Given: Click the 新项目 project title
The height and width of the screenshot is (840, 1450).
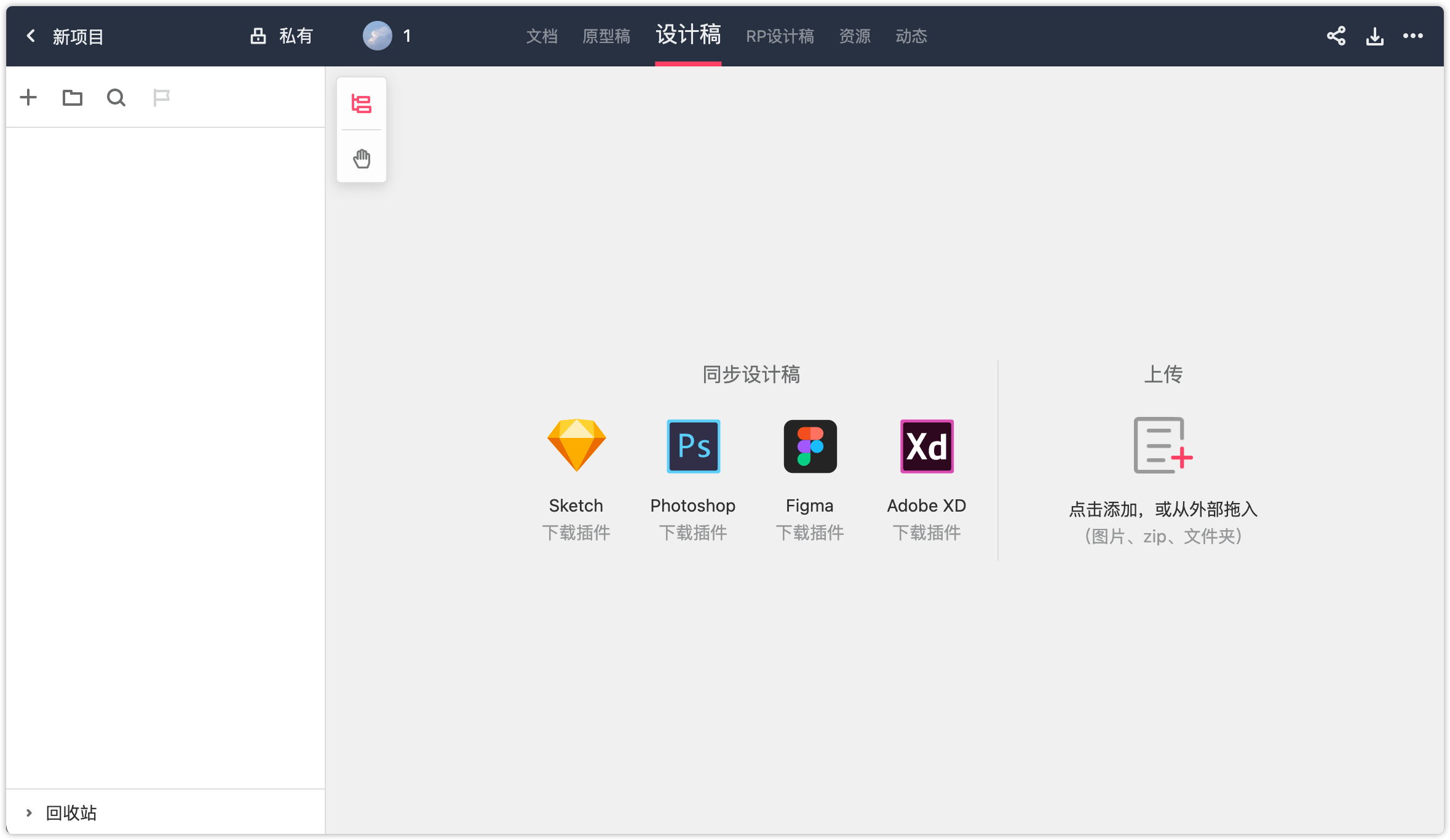Looking at the screenshot, I should 78,37.
